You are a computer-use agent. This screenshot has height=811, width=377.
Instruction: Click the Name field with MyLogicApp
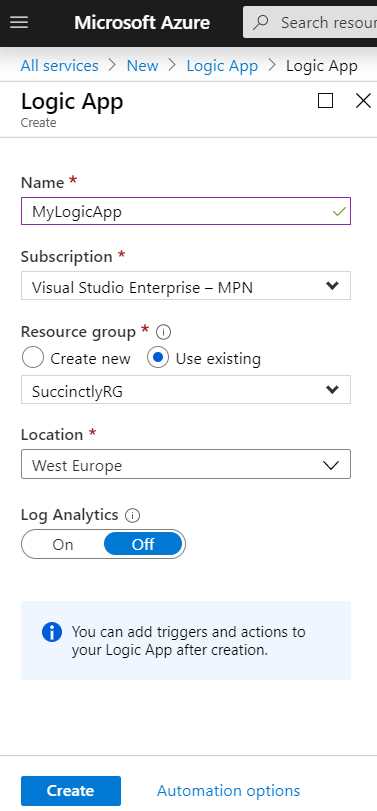coord(186,211)
